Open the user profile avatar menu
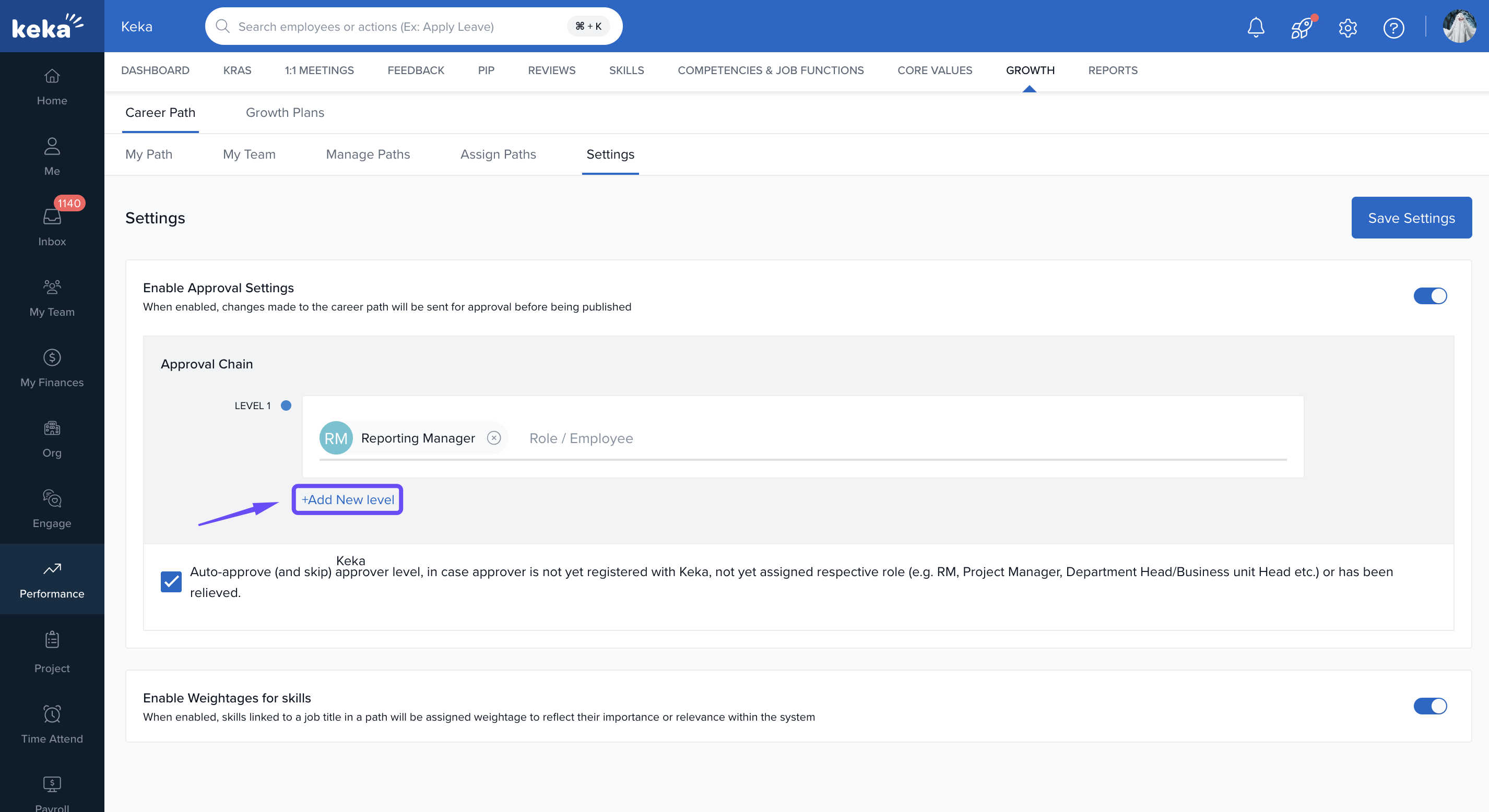 click(x=1458, y=27)
